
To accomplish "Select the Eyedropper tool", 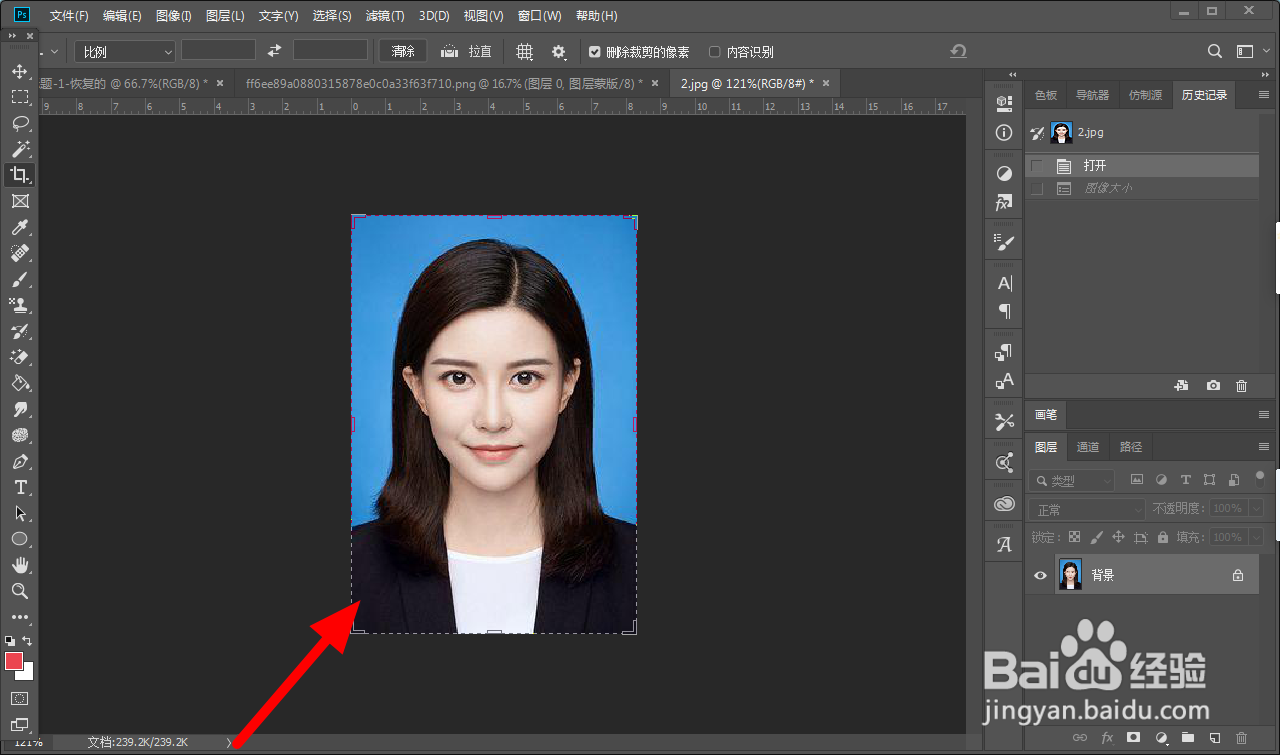I will tap(19, 227).
